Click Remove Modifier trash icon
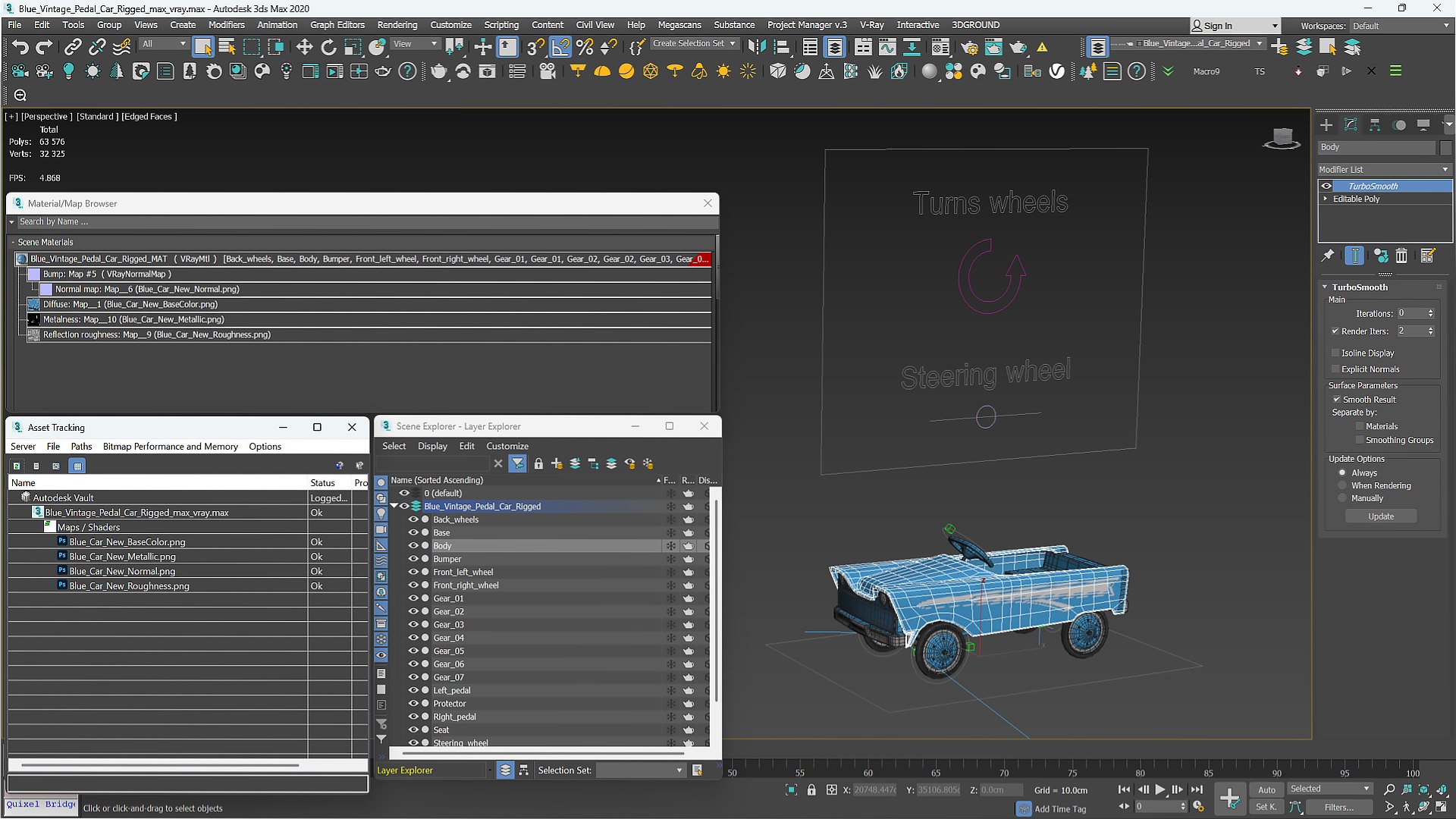 pos(1401,256)
